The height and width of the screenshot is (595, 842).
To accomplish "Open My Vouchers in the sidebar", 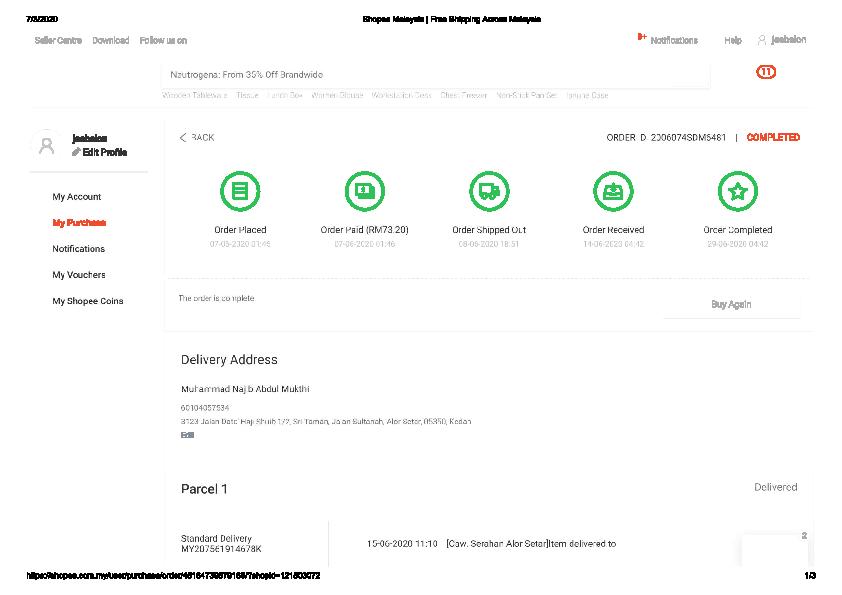I will [x=79, y=275].
